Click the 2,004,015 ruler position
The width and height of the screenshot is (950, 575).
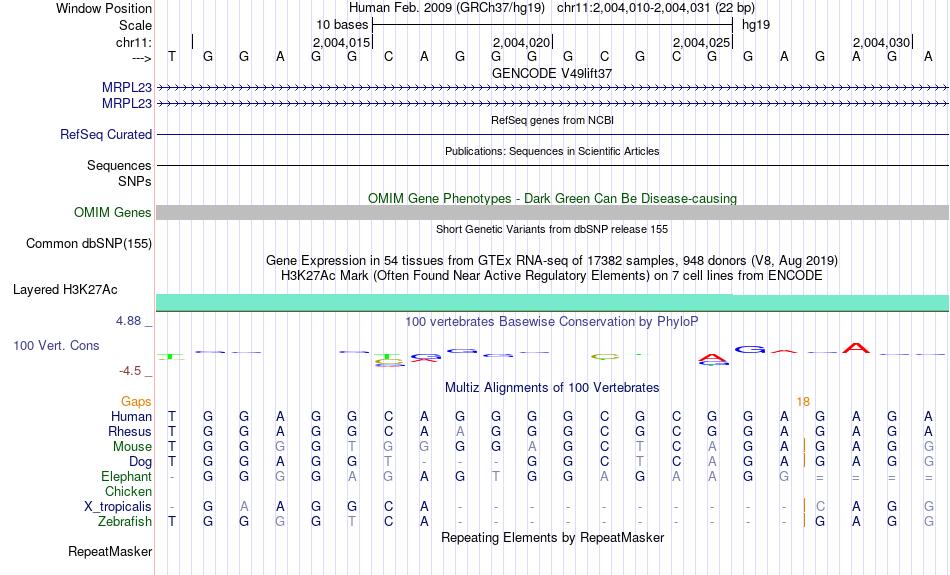click(341, 42)
